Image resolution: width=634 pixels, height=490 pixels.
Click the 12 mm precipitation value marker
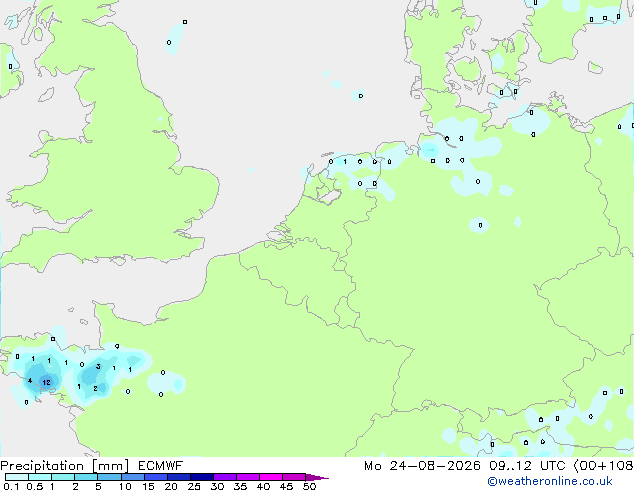(46, 382)
